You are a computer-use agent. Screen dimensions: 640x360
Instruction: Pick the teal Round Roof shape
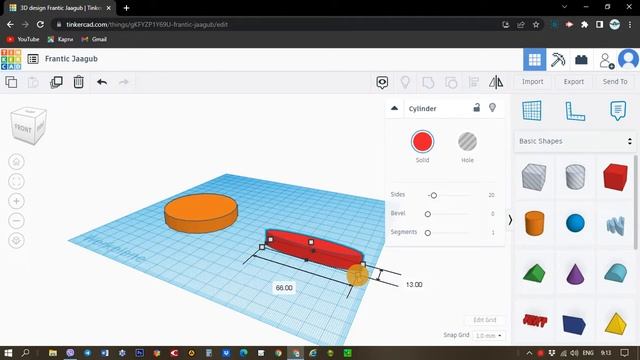pyautogui.click(x=616, y=273)
